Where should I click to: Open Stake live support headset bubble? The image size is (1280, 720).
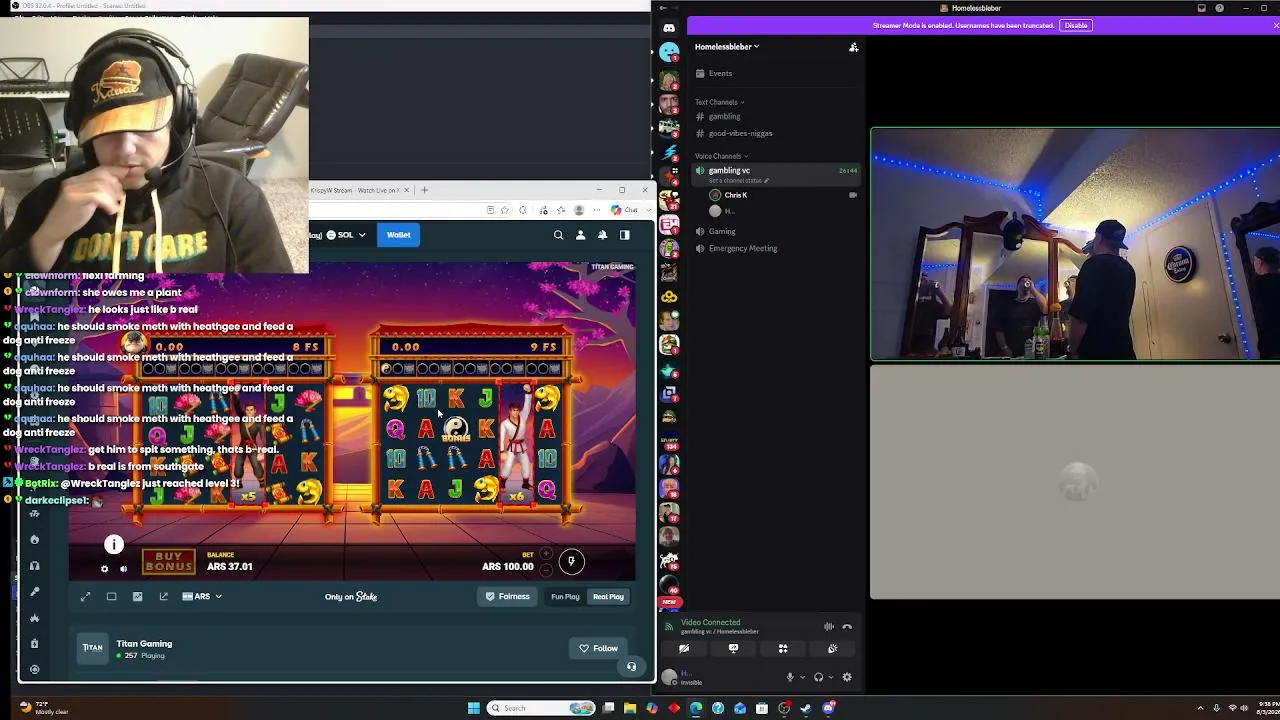tap(631, 667)
